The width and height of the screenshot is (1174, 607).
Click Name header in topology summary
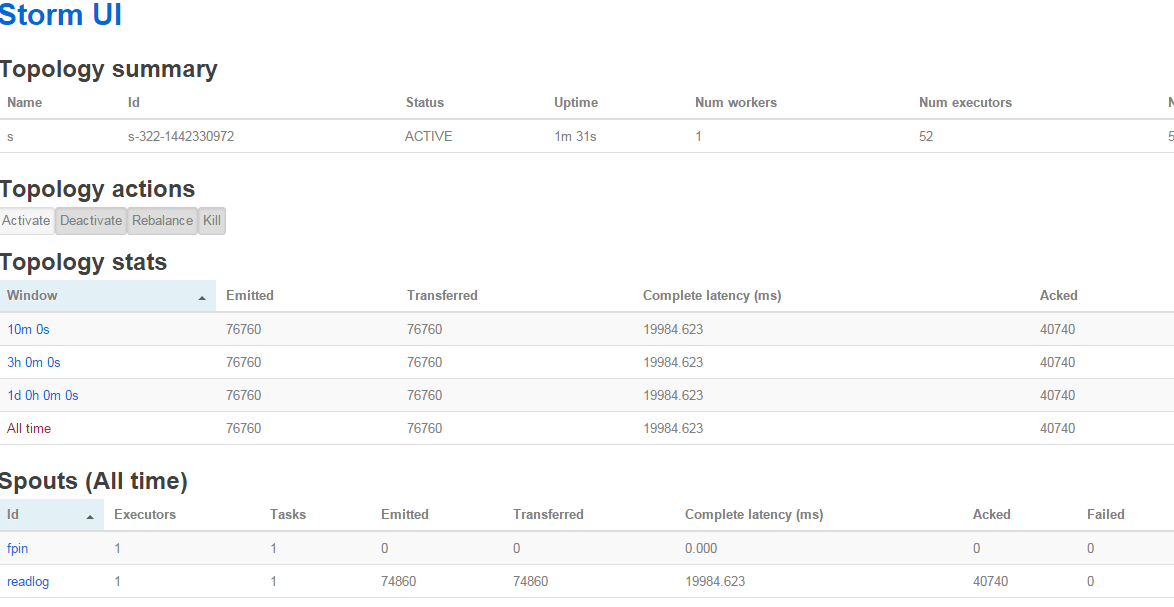pyautogui.click(x=25, y=103)
